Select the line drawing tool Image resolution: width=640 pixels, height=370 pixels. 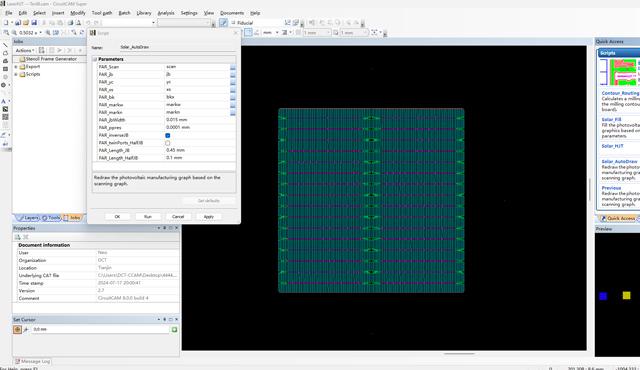[5, 45]
